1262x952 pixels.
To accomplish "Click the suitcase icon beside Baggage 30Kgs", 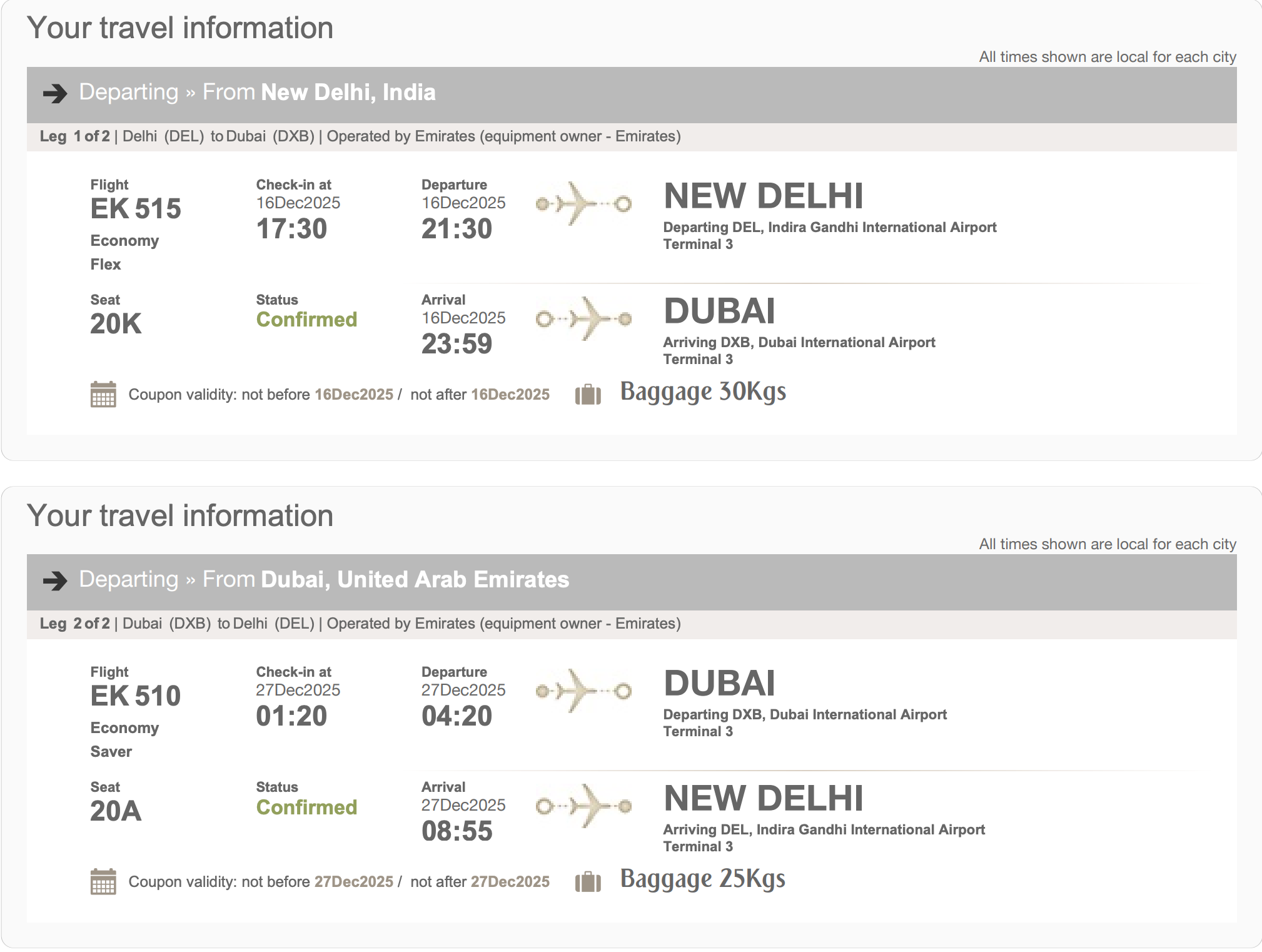I will click(x=588, y=395).
